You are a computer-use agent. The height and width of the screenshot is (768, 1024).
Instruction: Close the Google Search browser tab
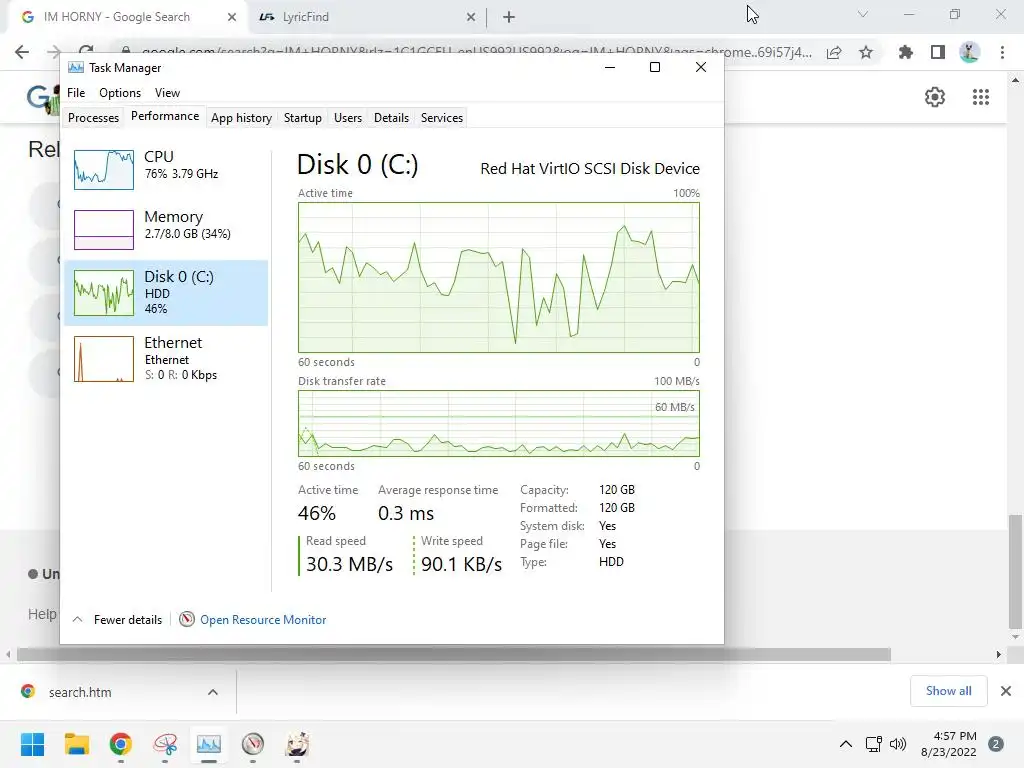point(232,18)
